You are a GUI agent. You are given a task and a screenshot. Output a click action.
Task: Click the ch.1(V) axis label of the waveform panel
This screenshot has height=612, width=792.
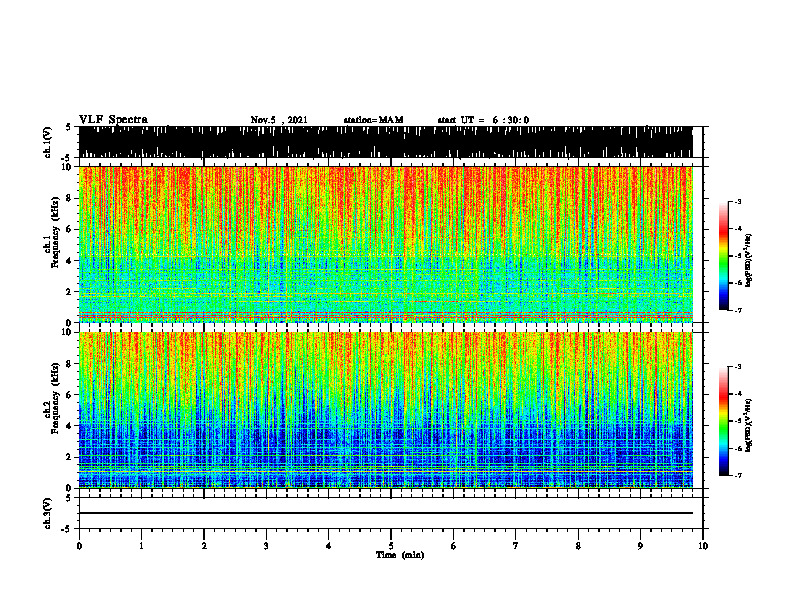tap(48, 142)
